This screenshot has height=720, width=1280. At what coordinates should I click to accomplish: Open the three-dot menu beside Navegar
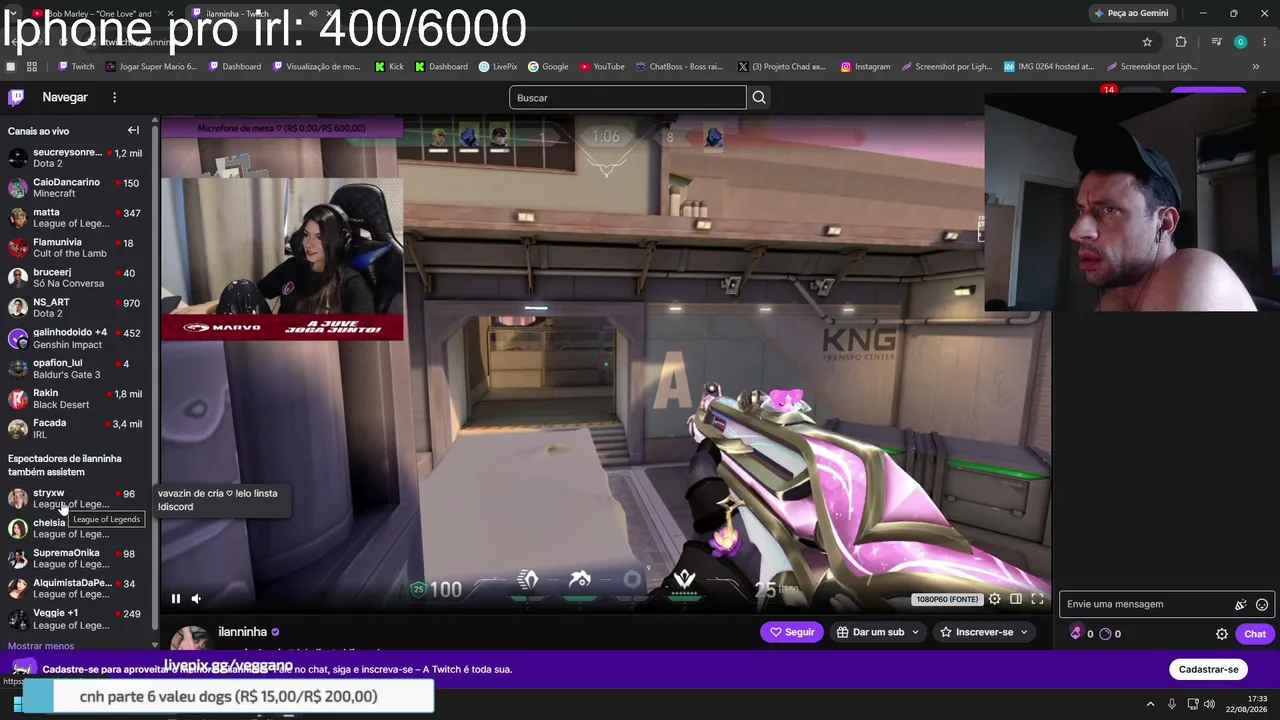coord(114,97)
